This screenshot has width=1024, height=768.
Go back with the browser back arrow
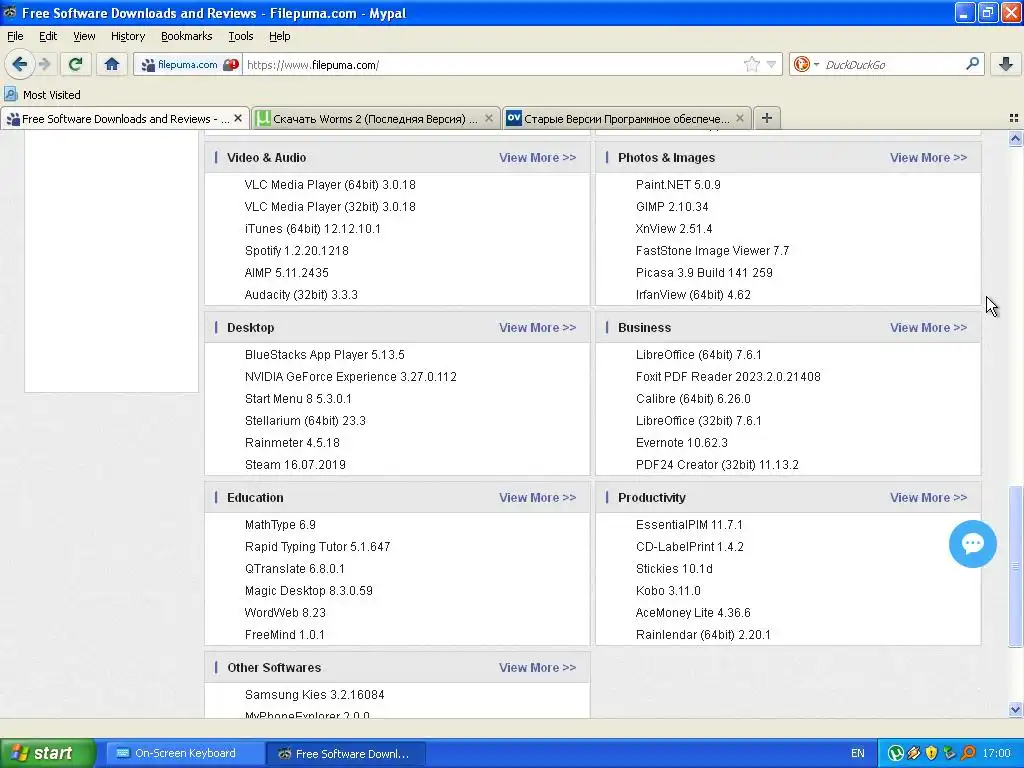click(20, 64)
